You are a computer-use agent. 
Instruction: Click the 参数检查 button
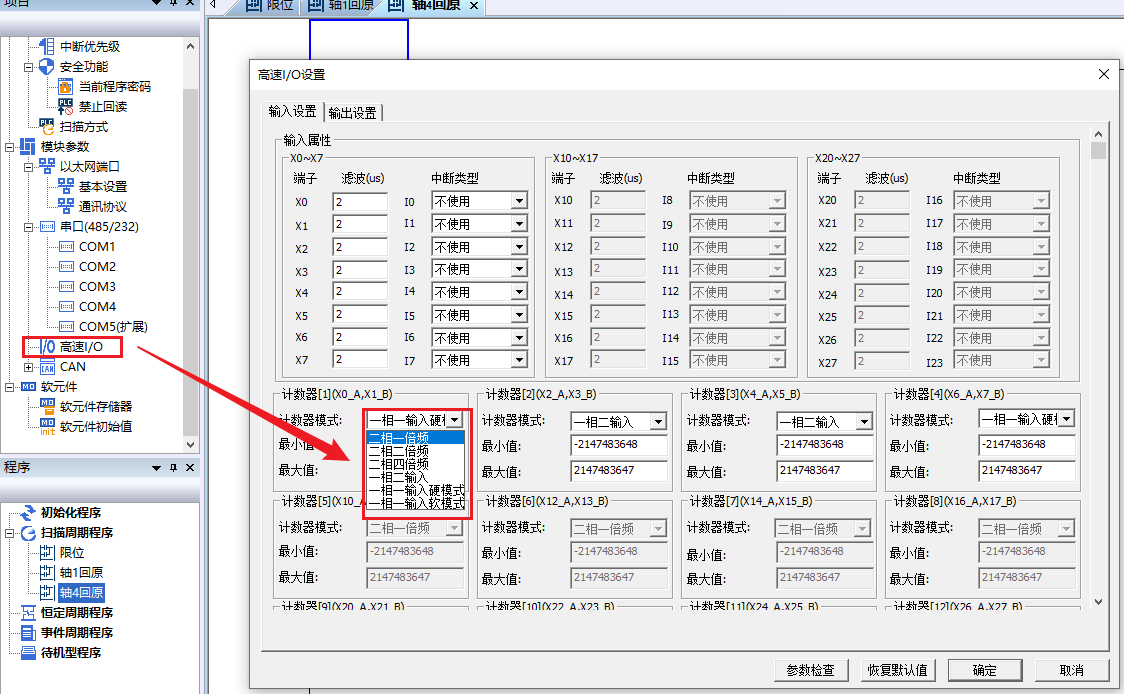pos(811,670)
